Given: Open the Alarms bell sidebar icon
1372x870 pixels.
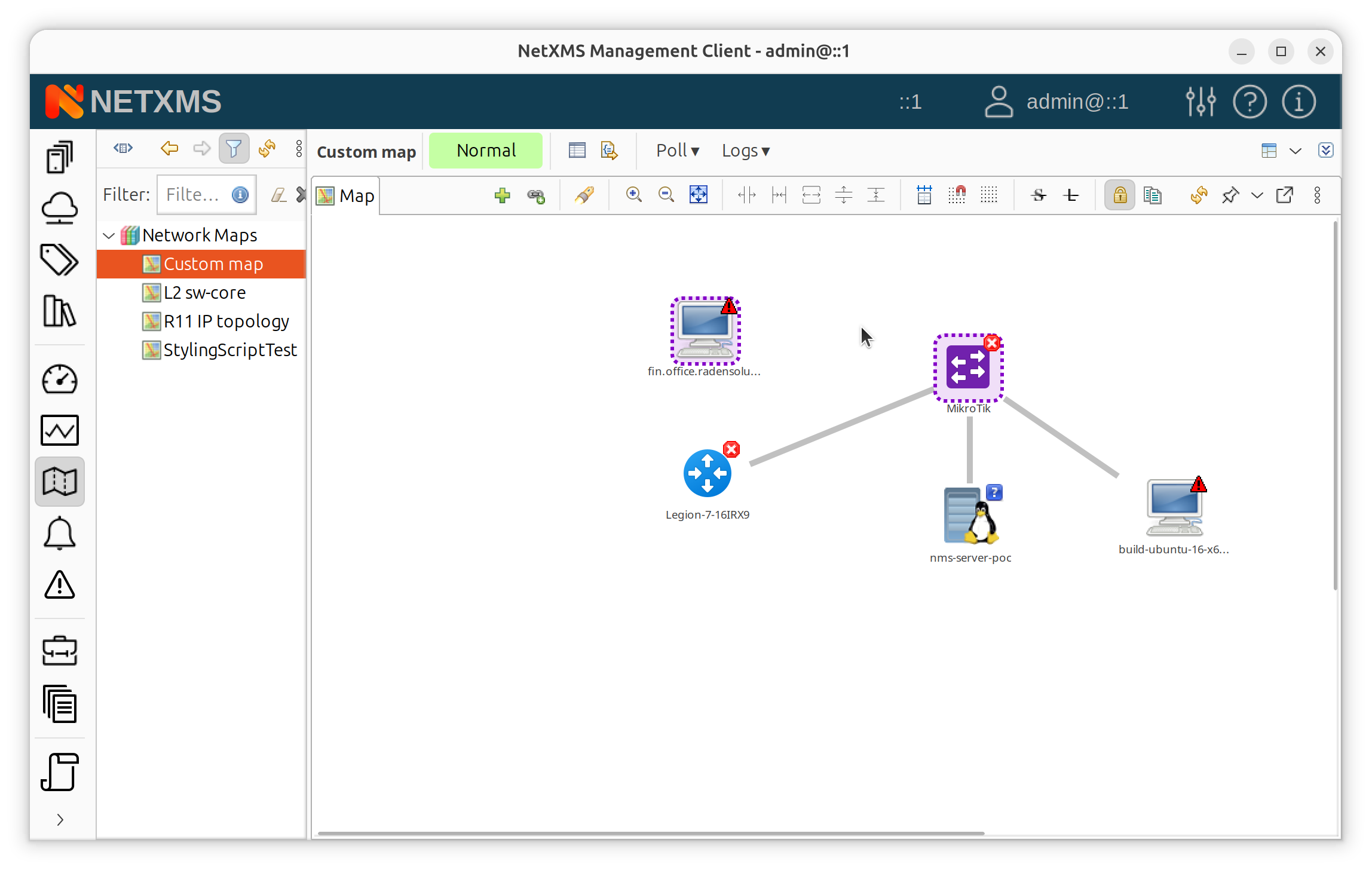Looking at the screenshot, I should click(60, 534).
